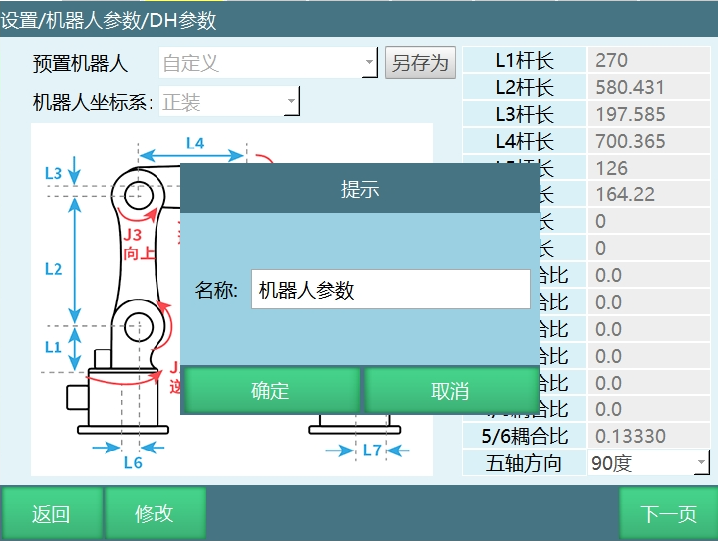Open the 机器人坐标系 coordinate system dropdown
This screenshot has height=541, width=718.
coord(229,101)
